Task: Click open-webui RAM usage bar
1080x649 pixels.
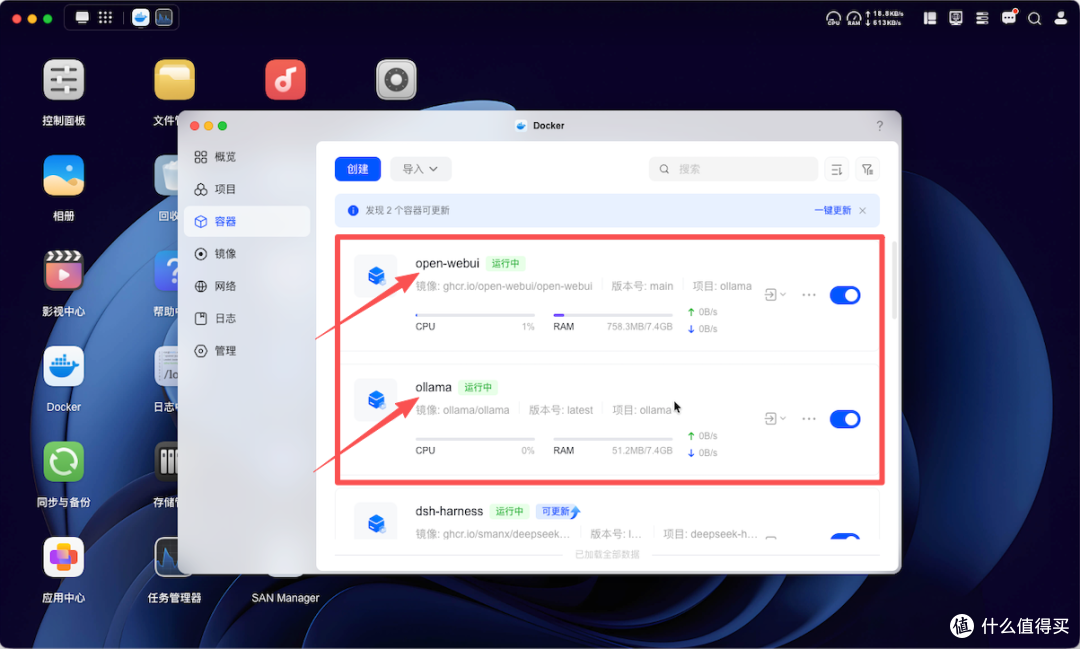Action: pos(612,315)
